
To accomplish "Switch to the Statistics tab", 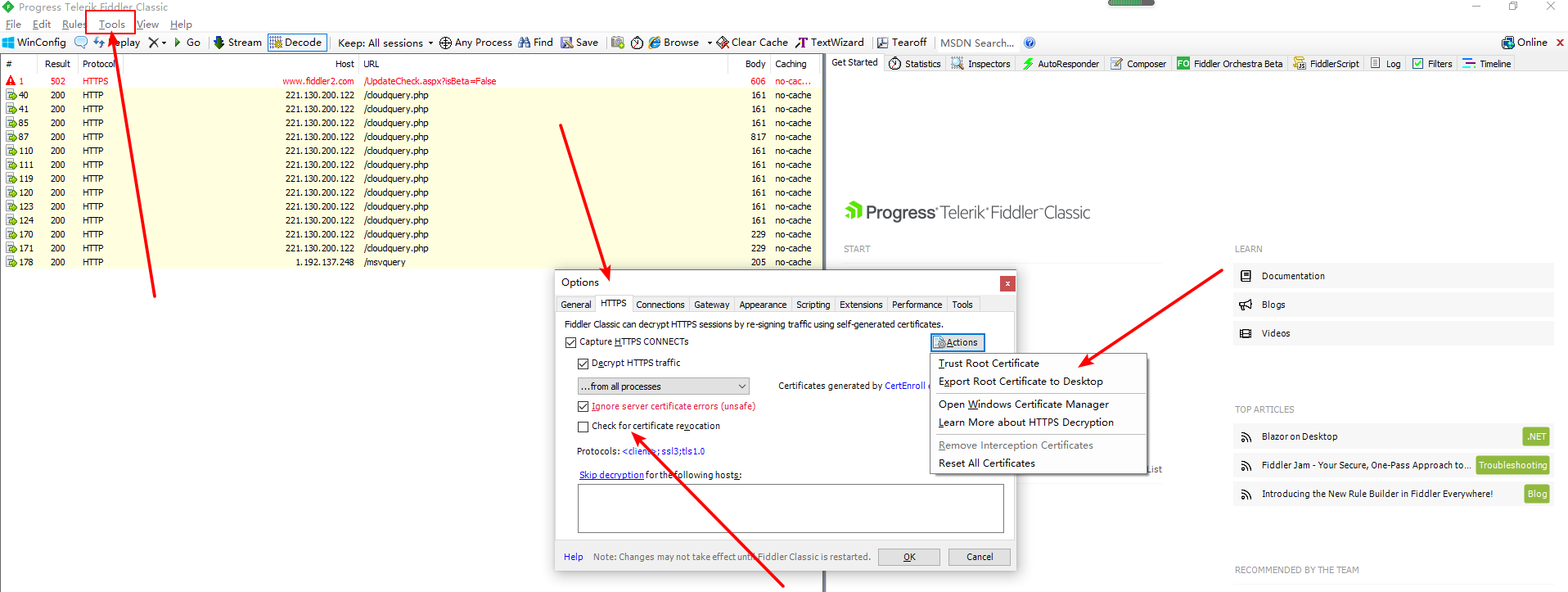I will click(915, 64).
